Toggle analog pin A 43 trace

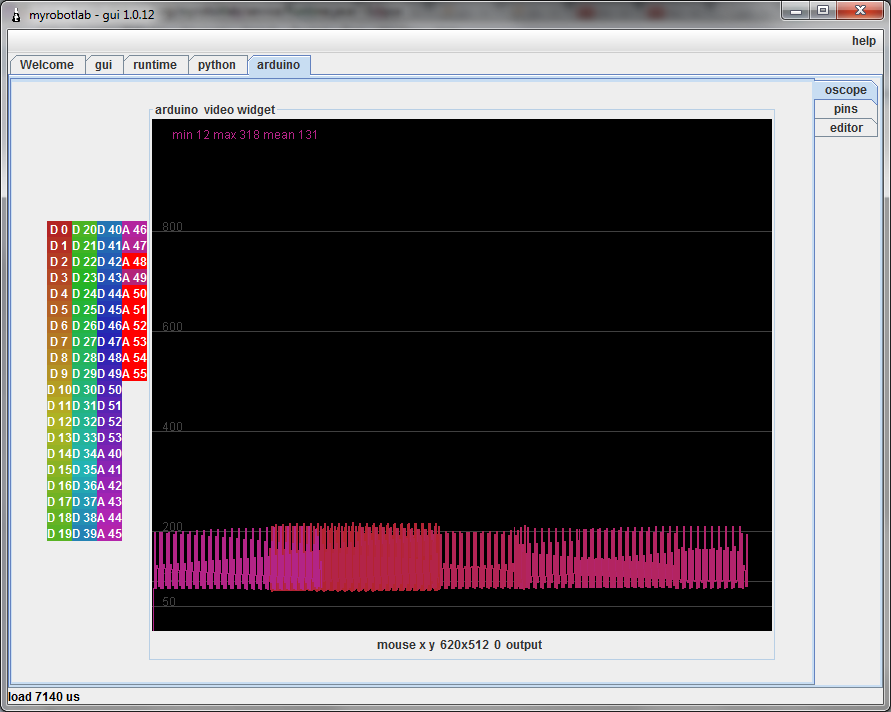click(x=109, y=501)
